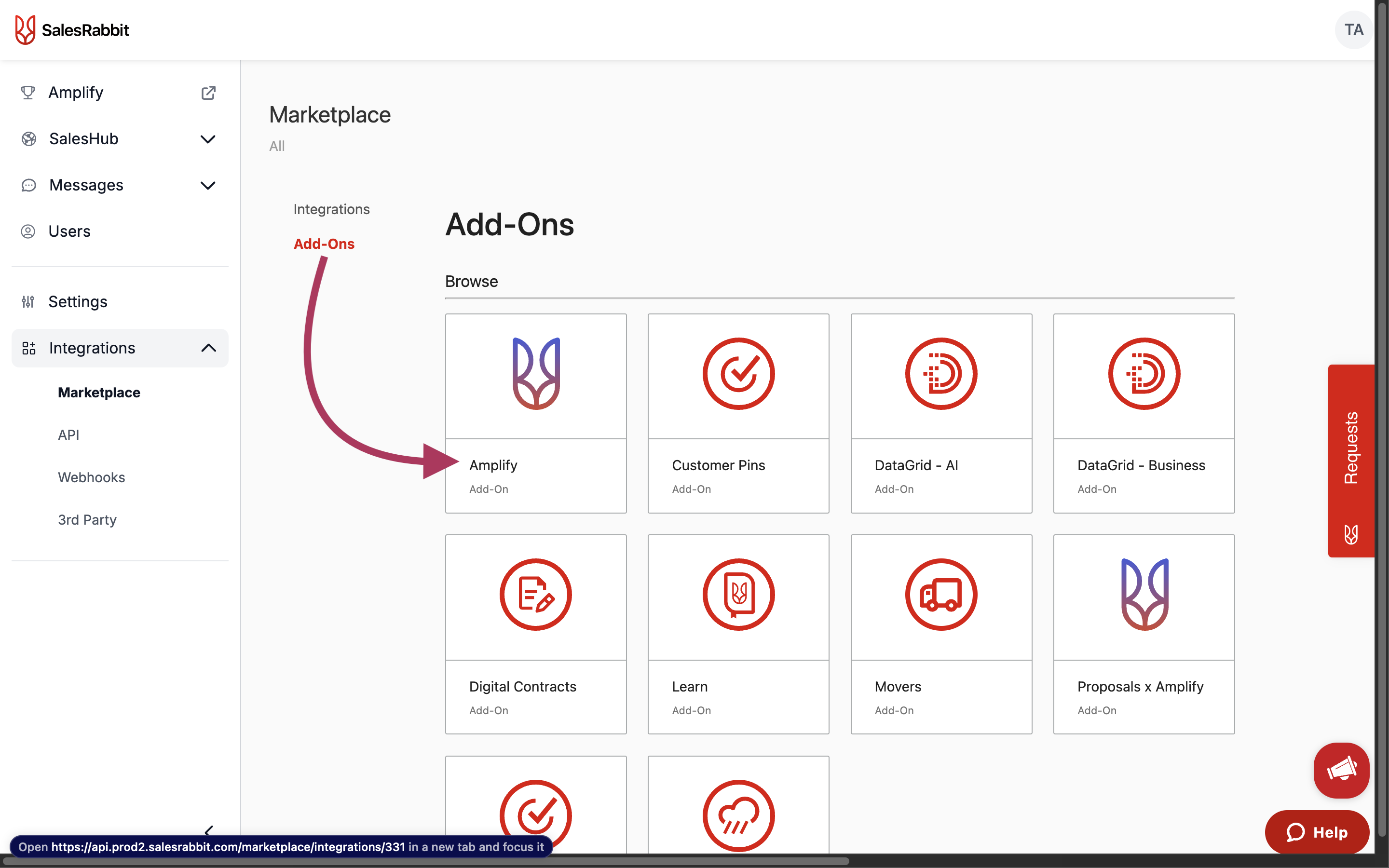Screen dimensions: 1389x868
Task: Open the Help chat button
Action: [1317, 832]
